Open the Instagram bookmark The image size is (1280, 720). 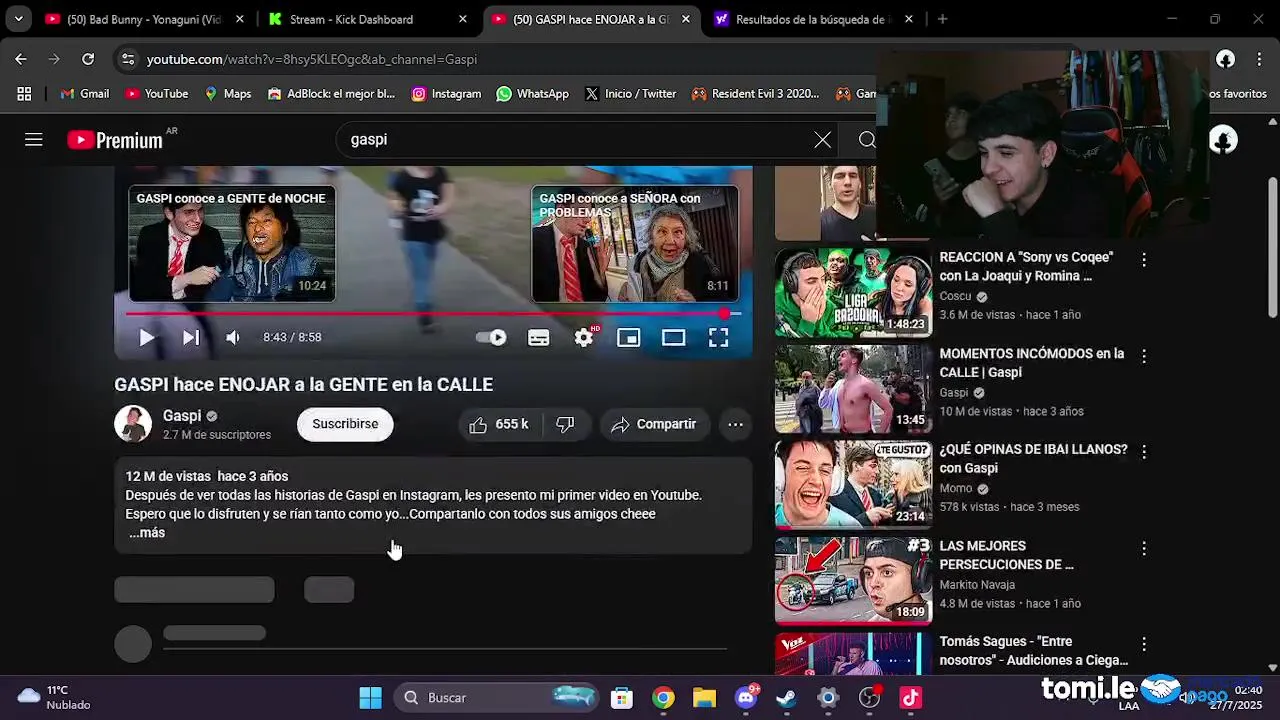[x=446, y=94]
